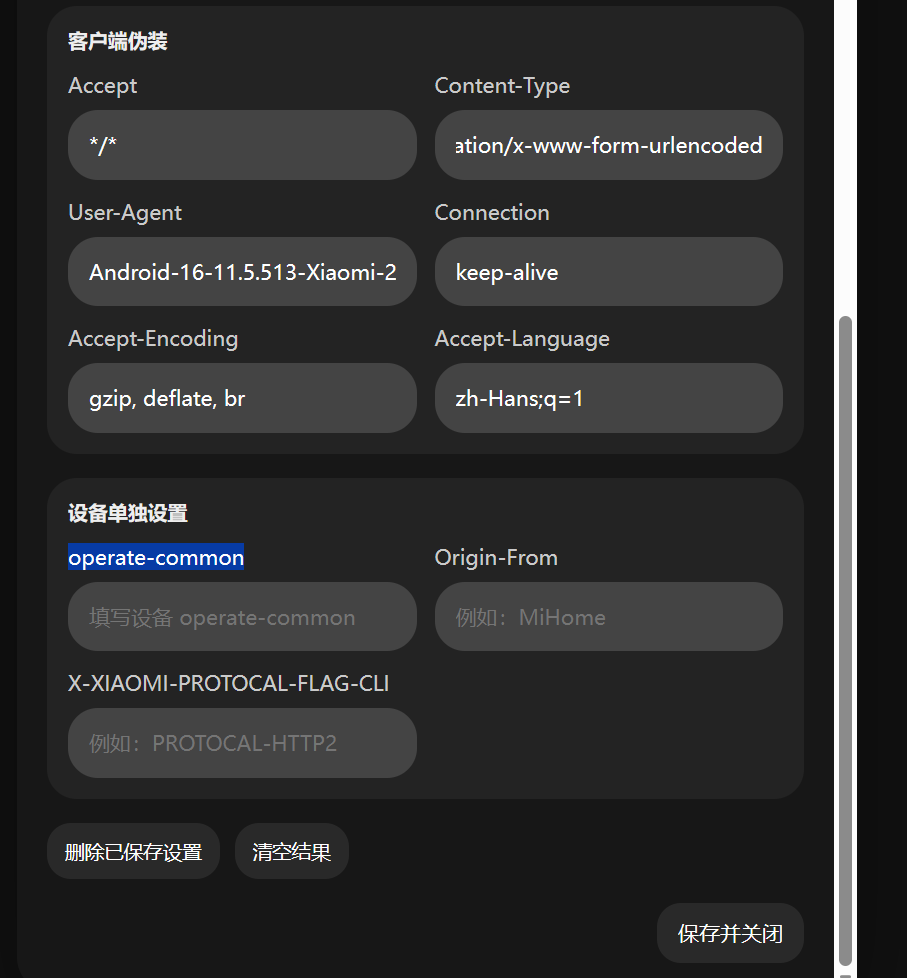Focus the User-Agent field with Android value
The width and height of the screenshot is (907, 978).
pos(242,272)
